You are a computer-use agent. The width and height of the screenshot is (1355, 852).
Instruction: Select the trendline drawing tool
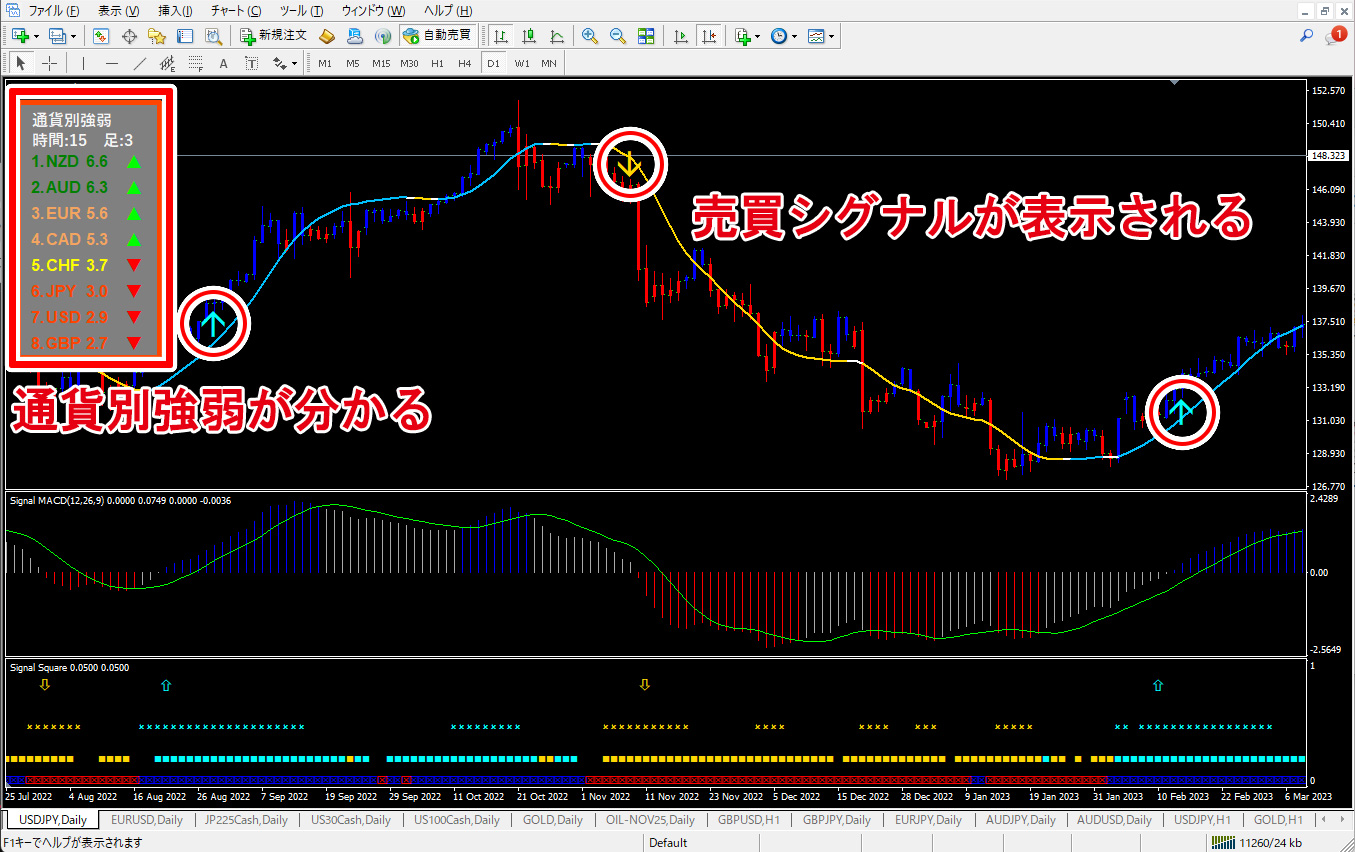140,63
